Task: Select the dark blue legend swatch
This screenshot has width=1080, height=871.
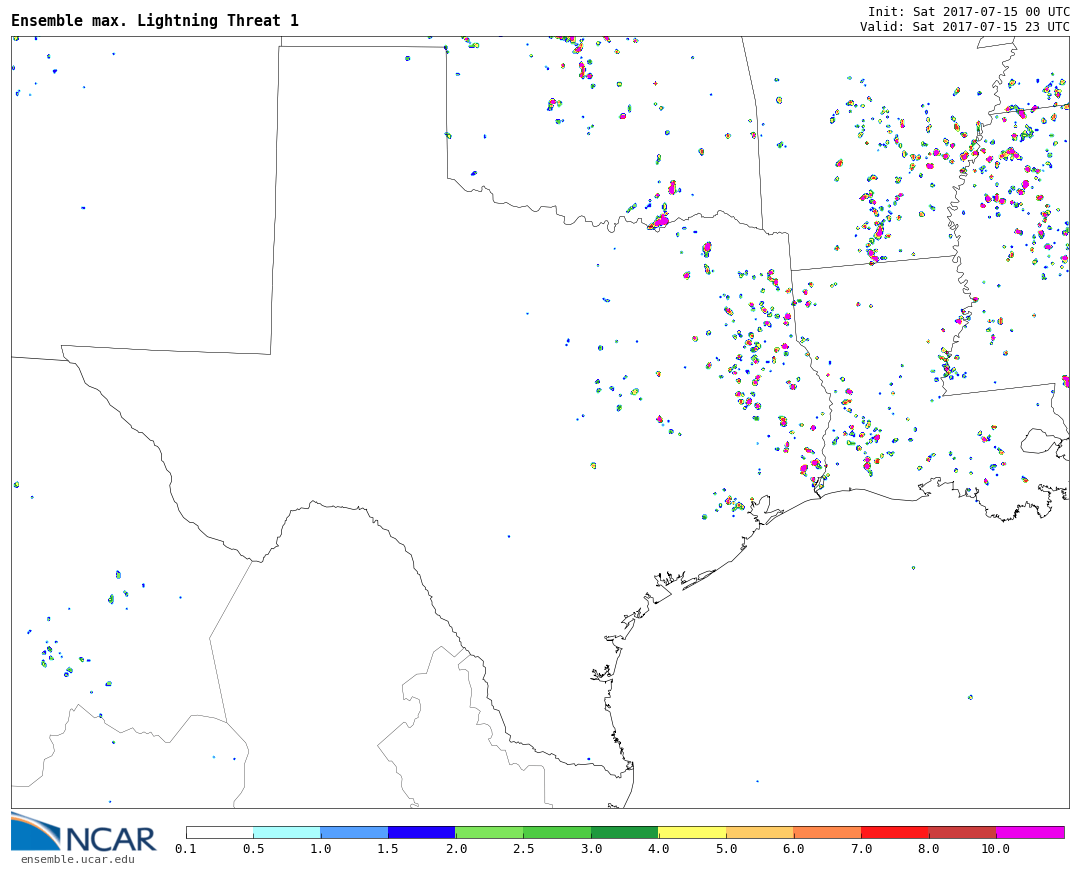Action: [x=422, y=832]
